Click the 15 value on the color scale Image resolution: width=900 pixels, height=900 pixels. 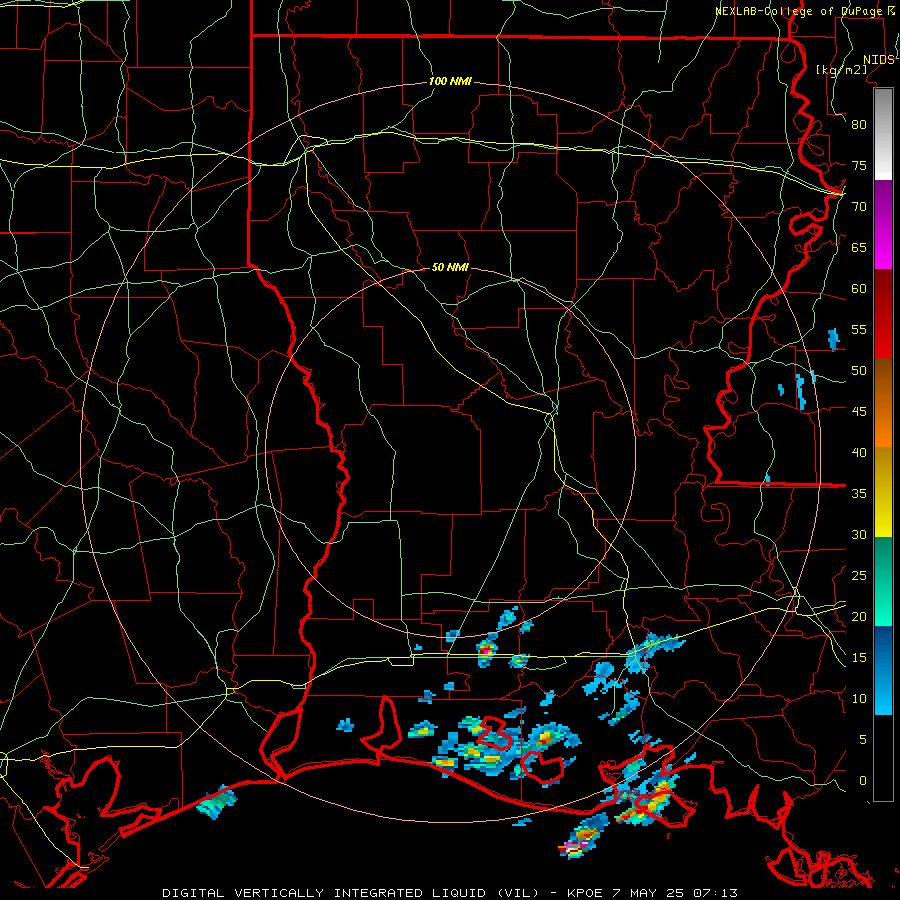pyautogui.click(x=859, y=658)
